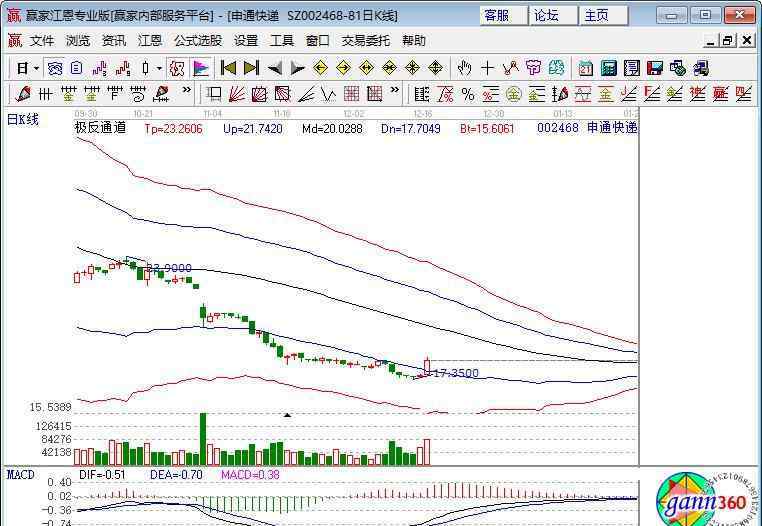Toggle the 极反通道 indicator icon
Viewport: 762px width, 526px height.
point(177,68)
